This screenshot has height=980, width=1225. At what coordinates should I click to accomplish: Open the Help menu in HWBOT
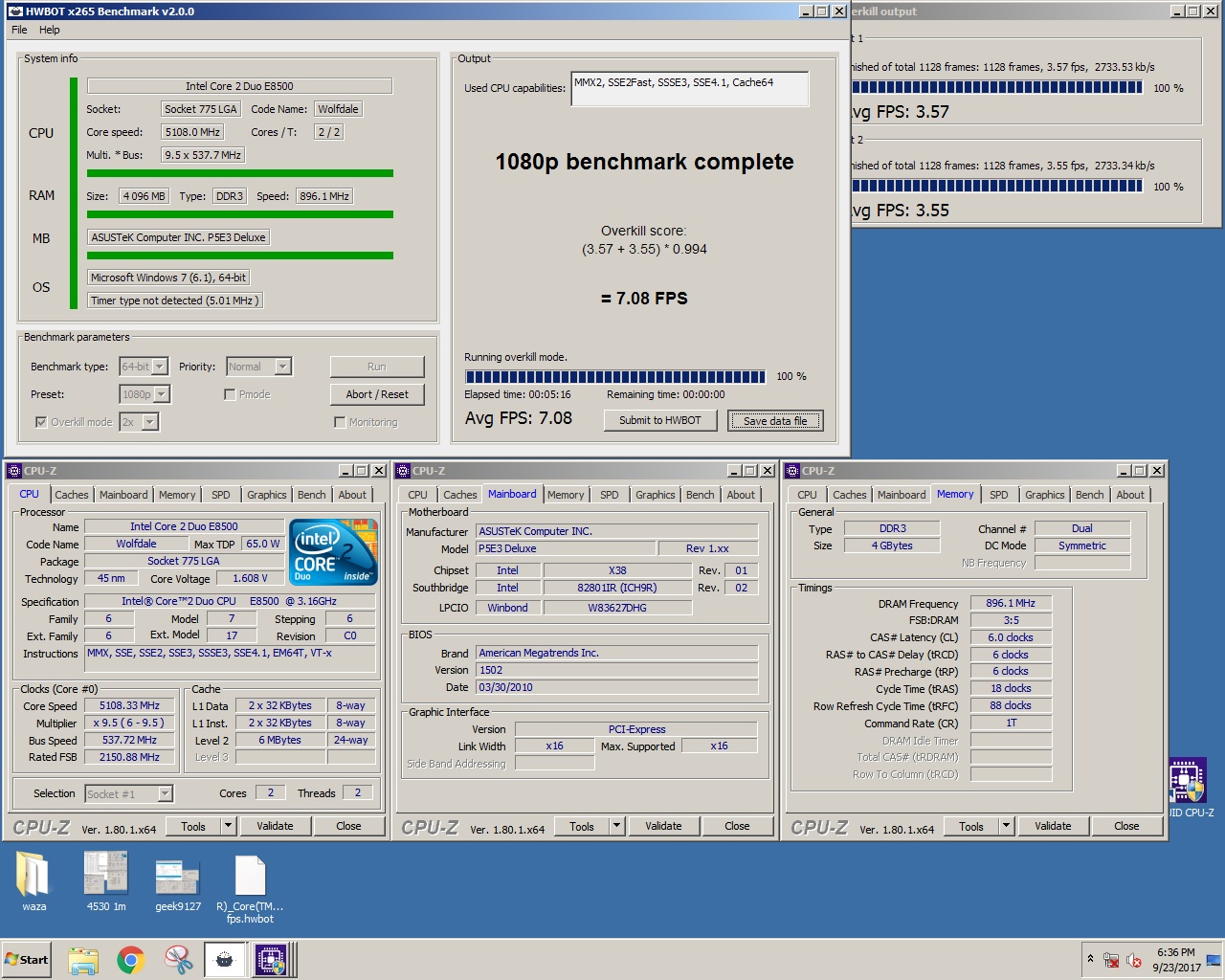[x=50, y=30]
